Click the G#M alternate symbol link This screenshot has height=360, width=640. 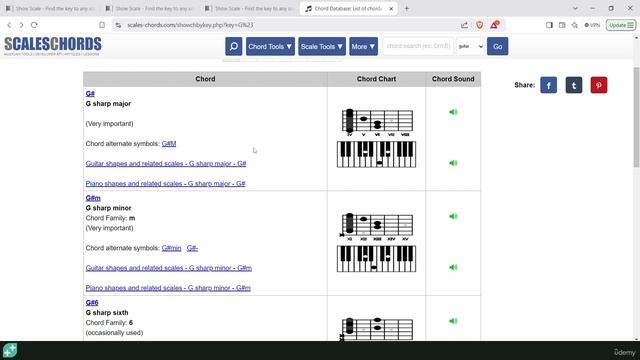pyautogui.click(x=169, y=144)
